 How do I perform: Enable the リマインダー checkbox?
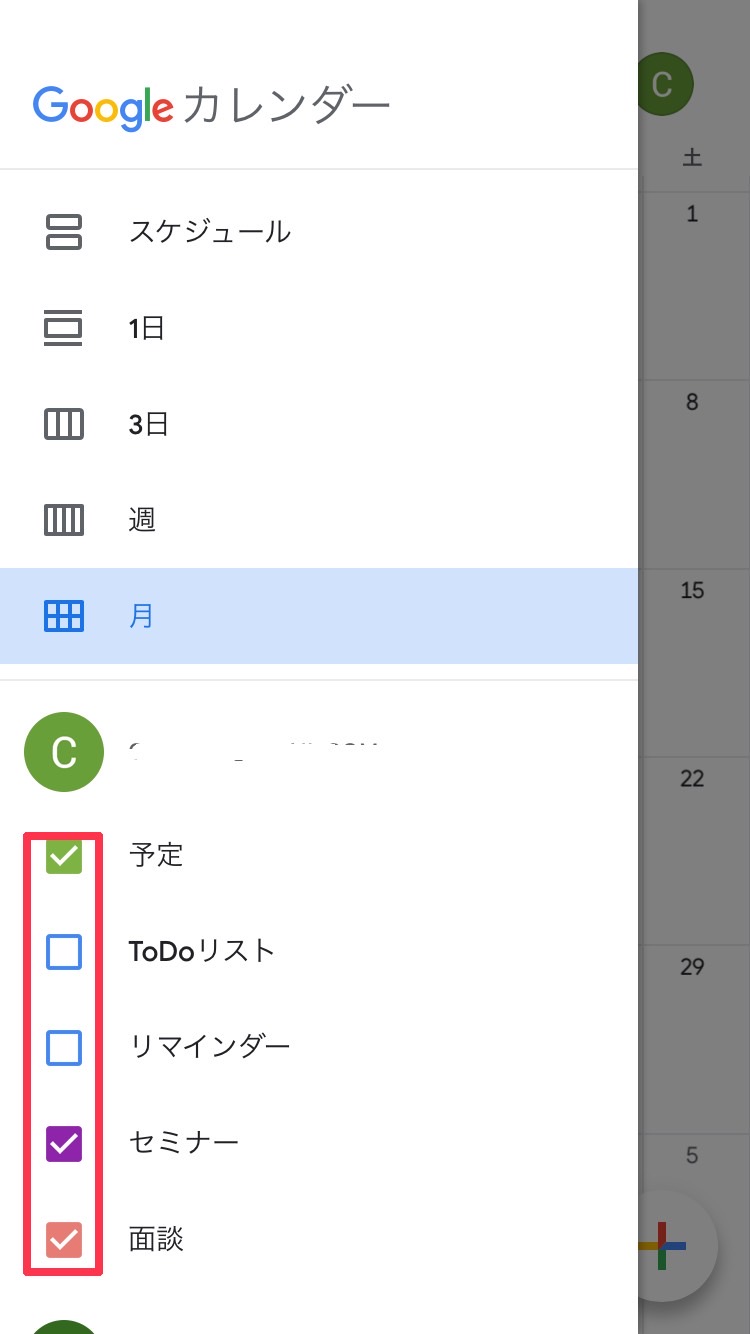64,1047
